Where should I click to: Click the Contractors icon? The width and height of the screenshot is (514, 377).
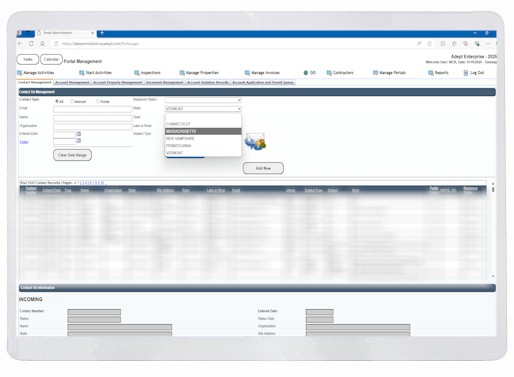[329, 73]
